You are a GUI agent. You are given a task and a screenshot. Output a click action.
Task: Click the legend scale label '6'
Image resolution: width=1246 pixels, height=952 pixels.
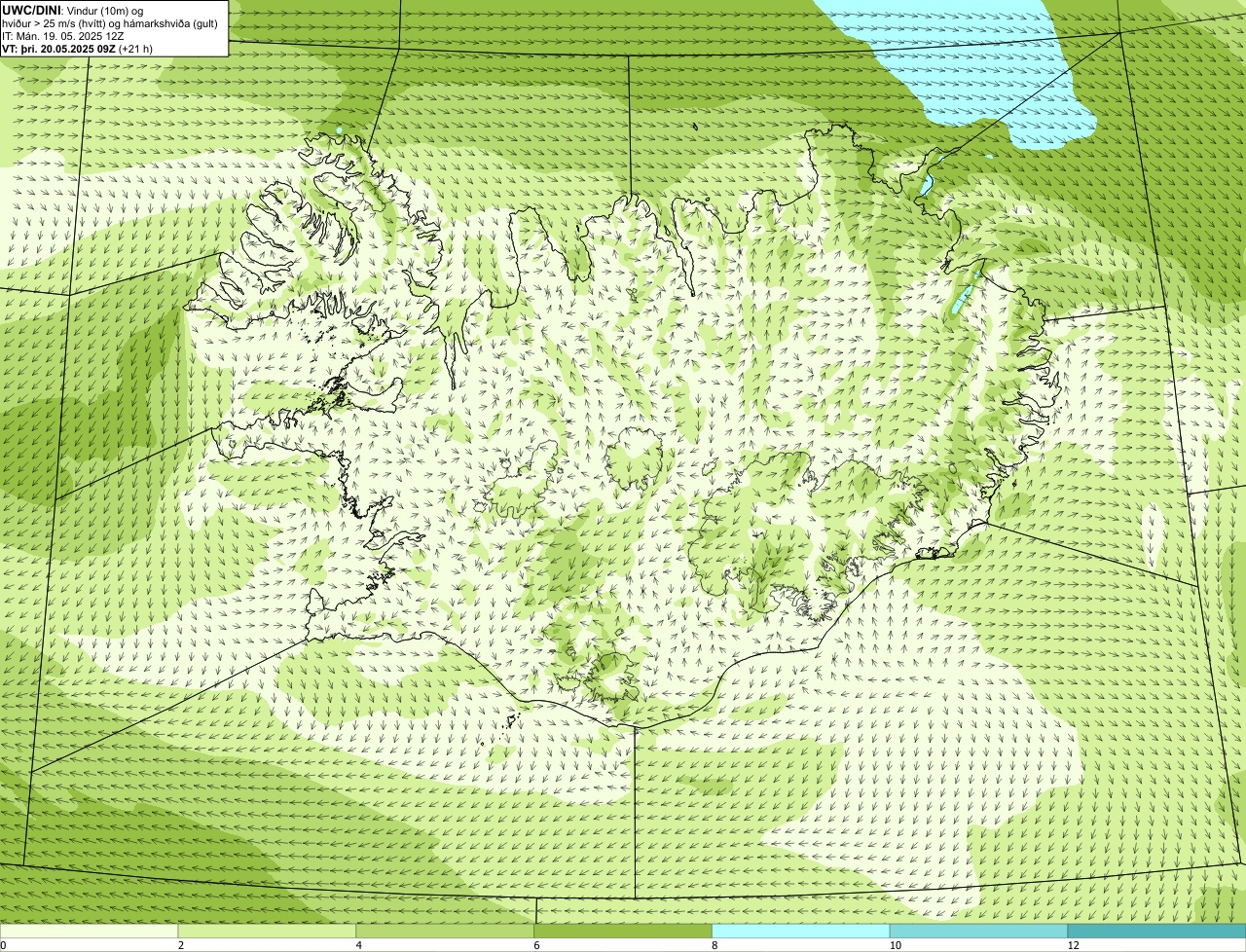coord(536,945)
